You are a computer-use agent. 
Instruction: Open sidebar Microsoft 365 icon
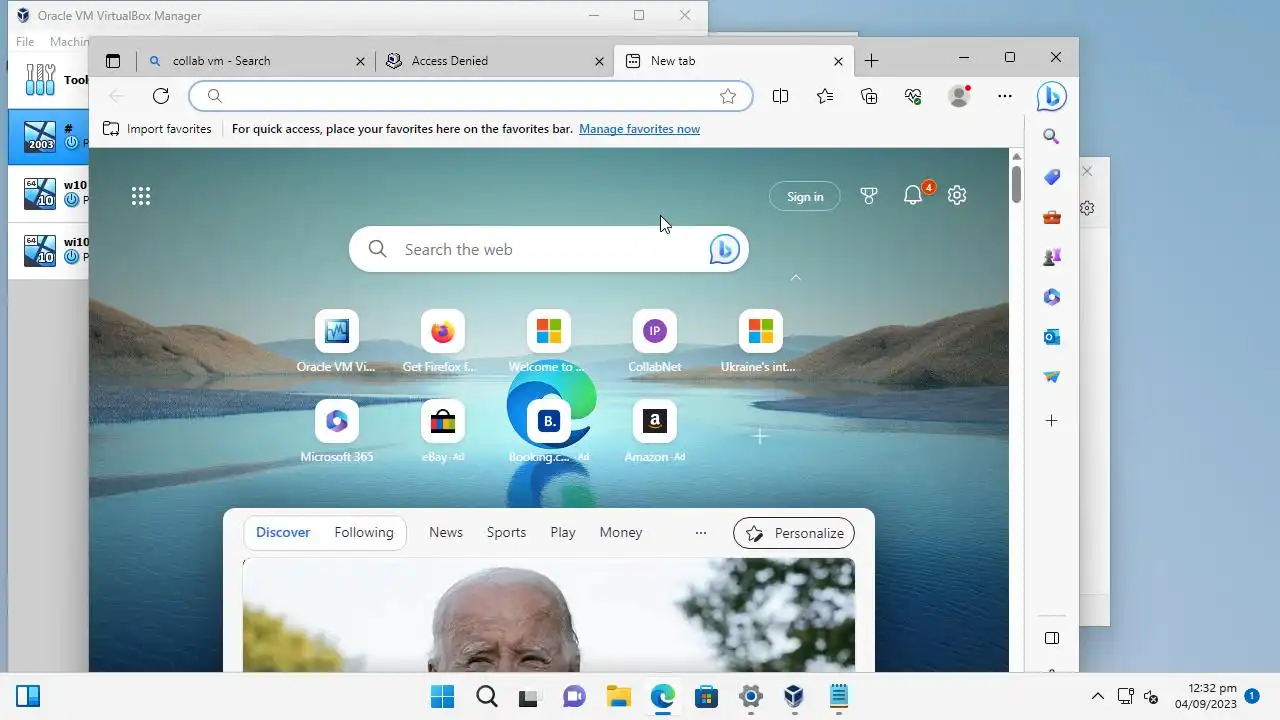click(x=1051, y=297)
